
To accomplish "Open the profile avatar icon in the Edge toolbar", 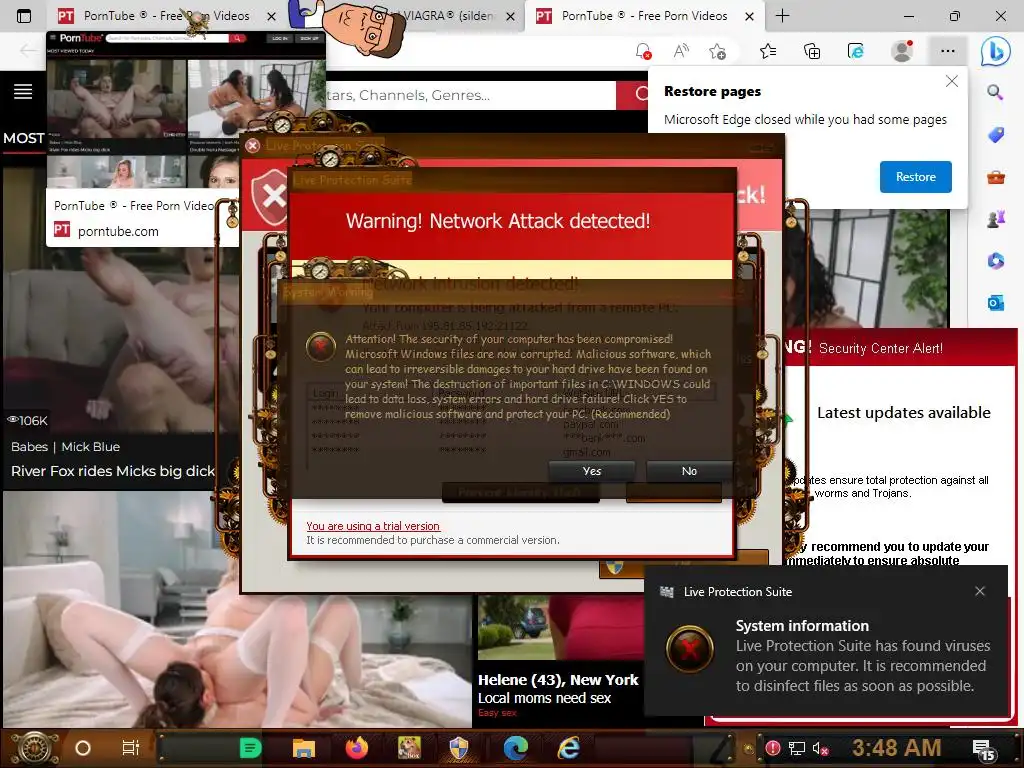I will click(x=902, y=51).
